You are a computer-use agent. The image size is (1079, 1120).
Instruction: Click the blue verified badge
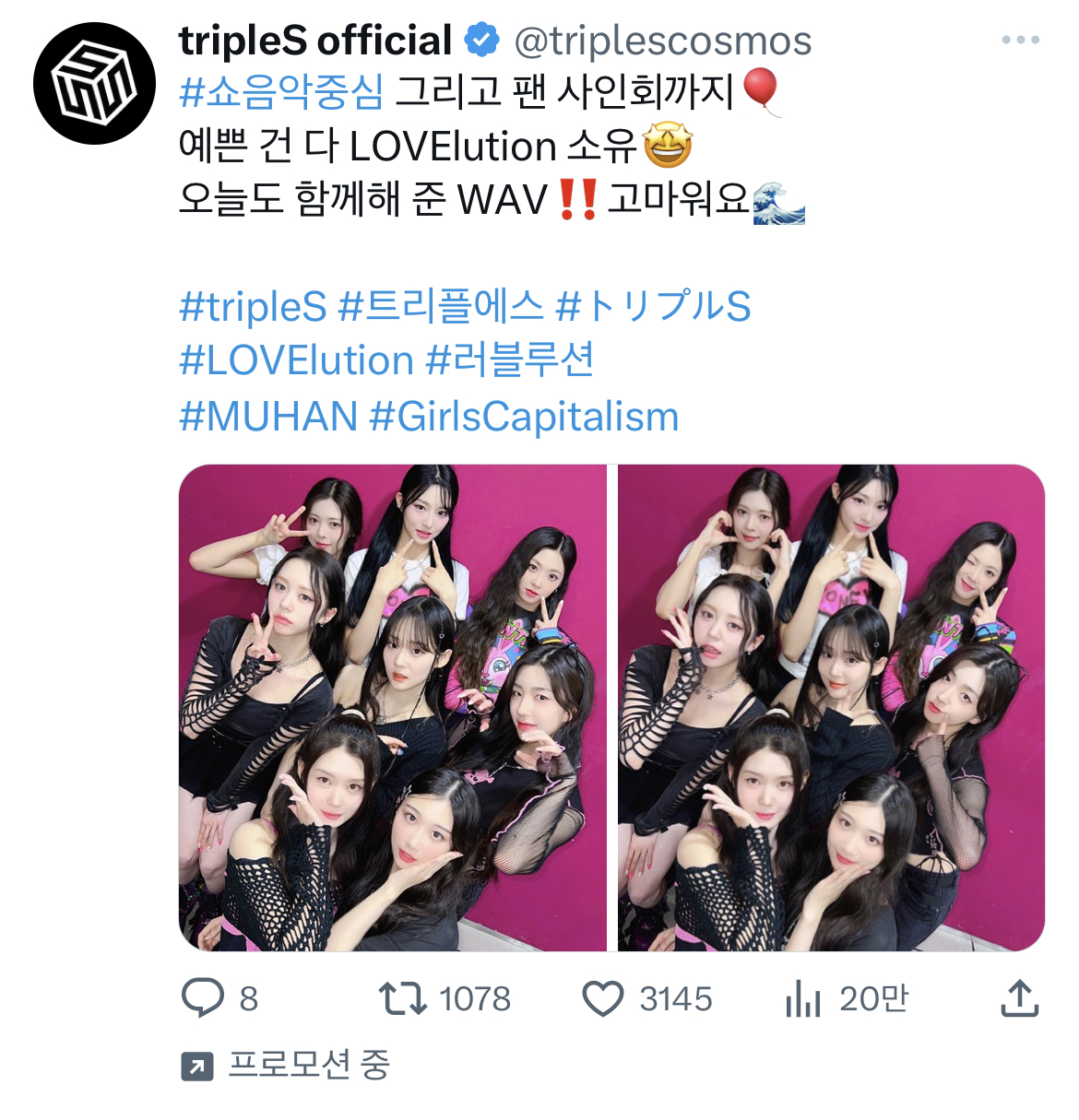pos(481,41)
